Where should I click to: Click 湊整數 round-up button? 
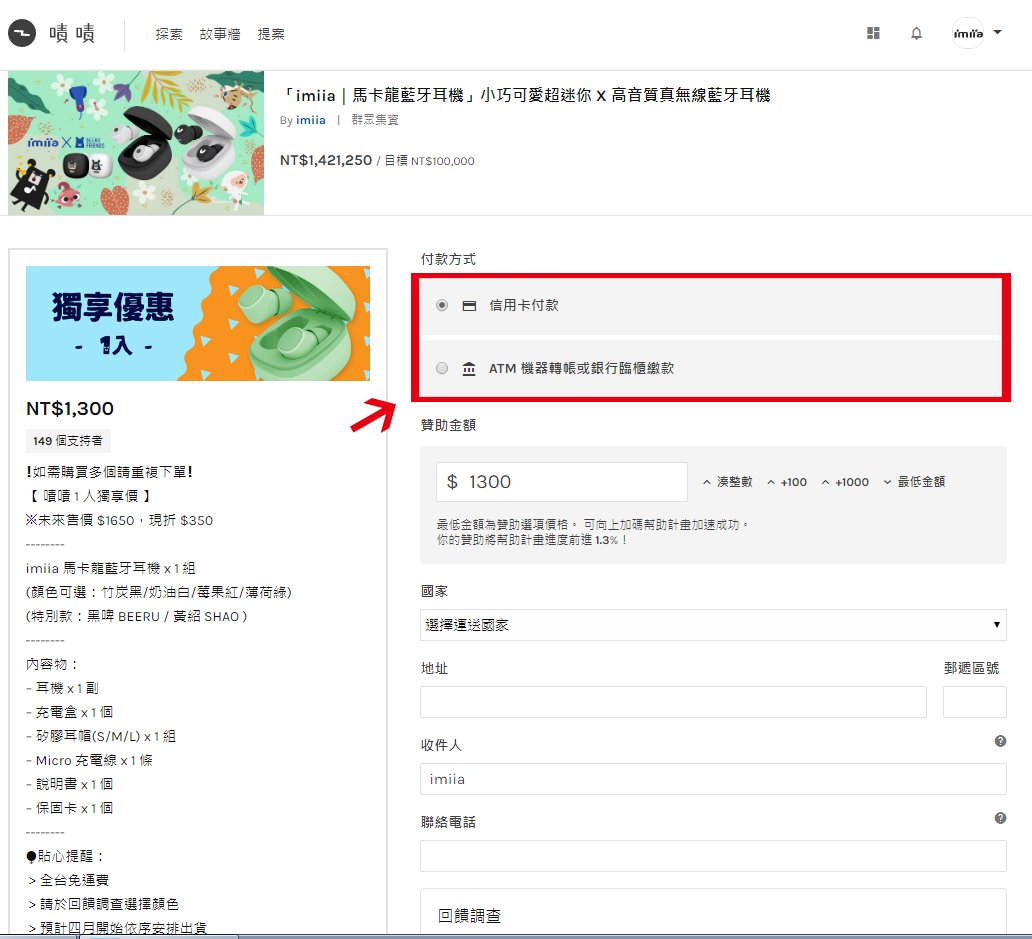[x=727, y=482]
